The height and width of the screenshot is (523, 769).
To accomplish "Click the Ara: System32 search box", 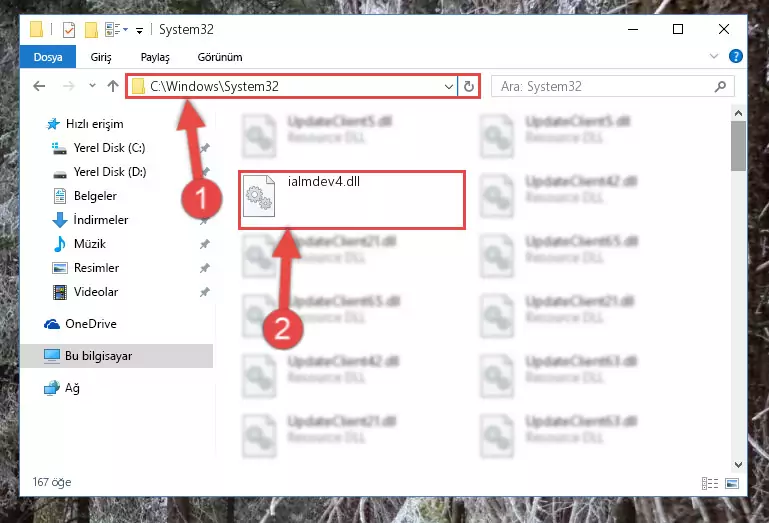I will (x=613, y=87).
